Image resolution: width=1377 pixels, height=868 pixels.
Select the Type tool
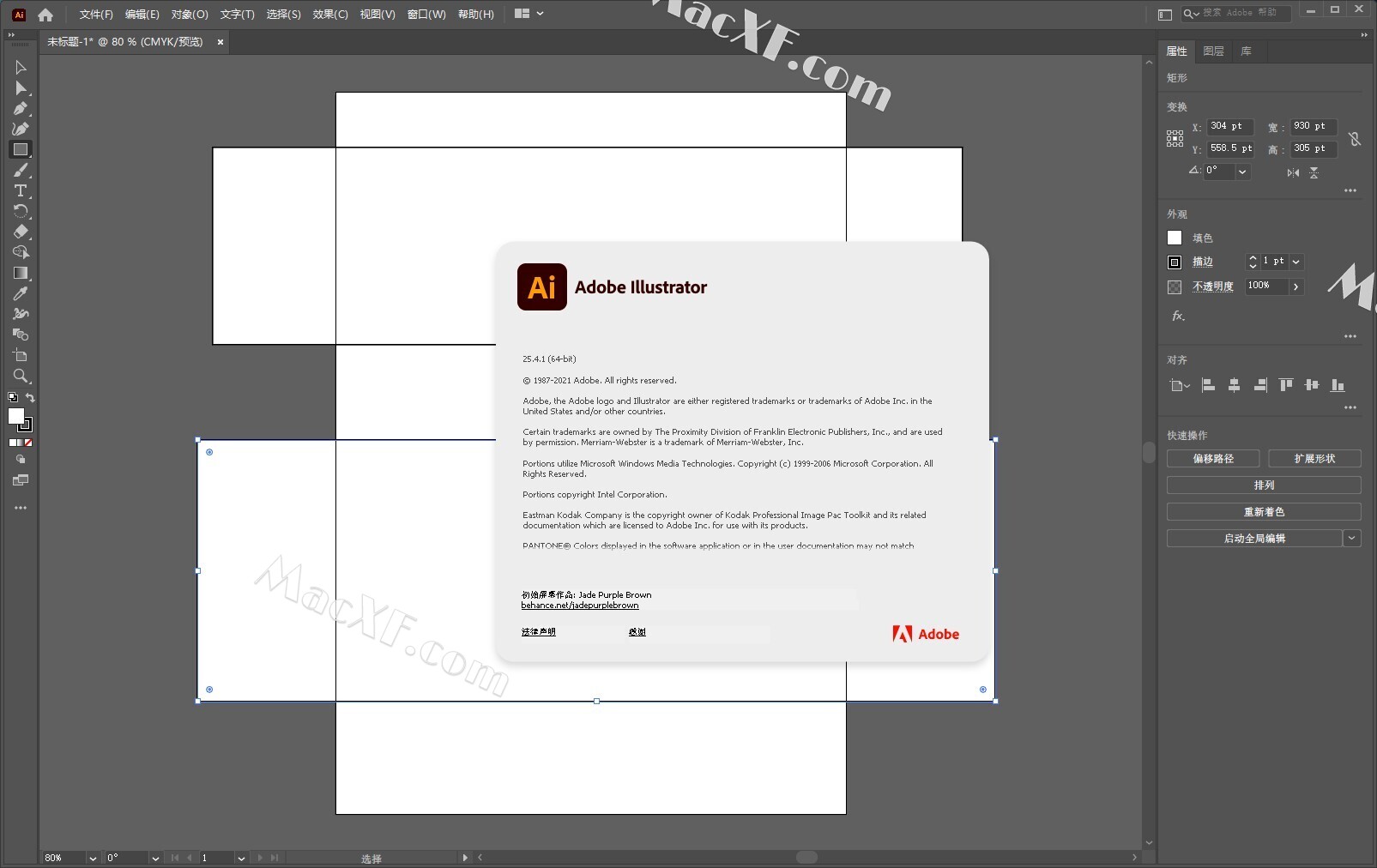click(21, 190)
